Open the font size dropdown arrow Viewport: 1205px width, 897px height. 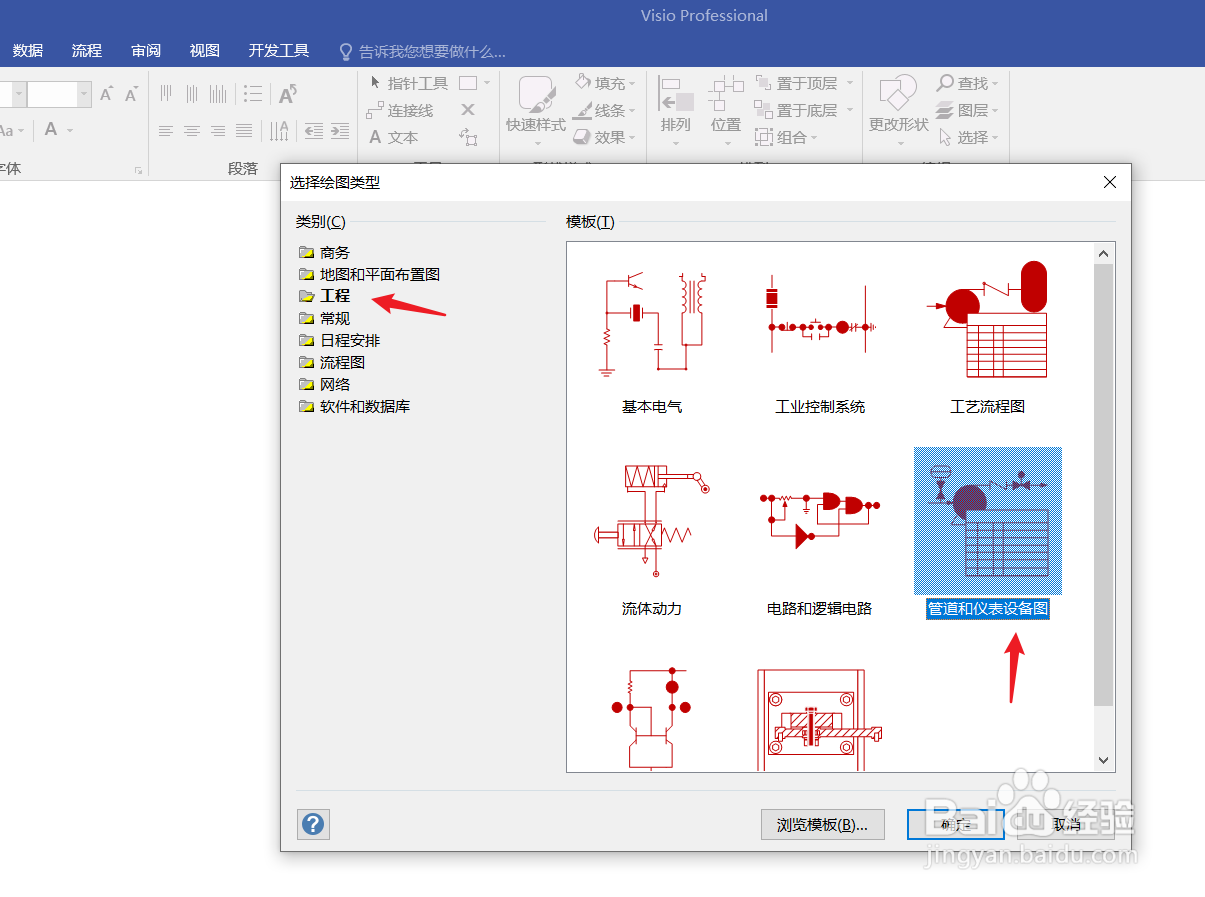click(x=84, y=94)
